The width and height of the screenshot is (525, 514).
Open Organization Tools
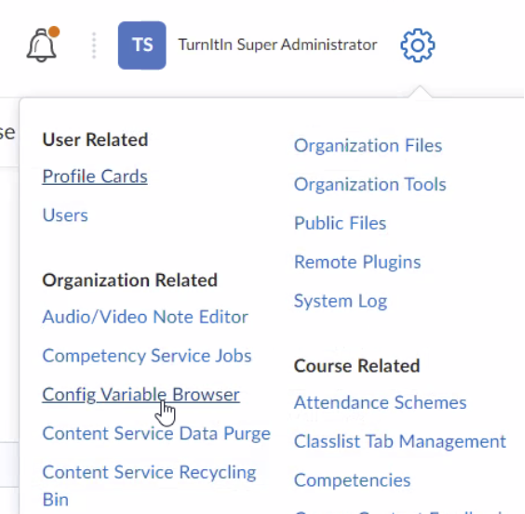[370, 185]
